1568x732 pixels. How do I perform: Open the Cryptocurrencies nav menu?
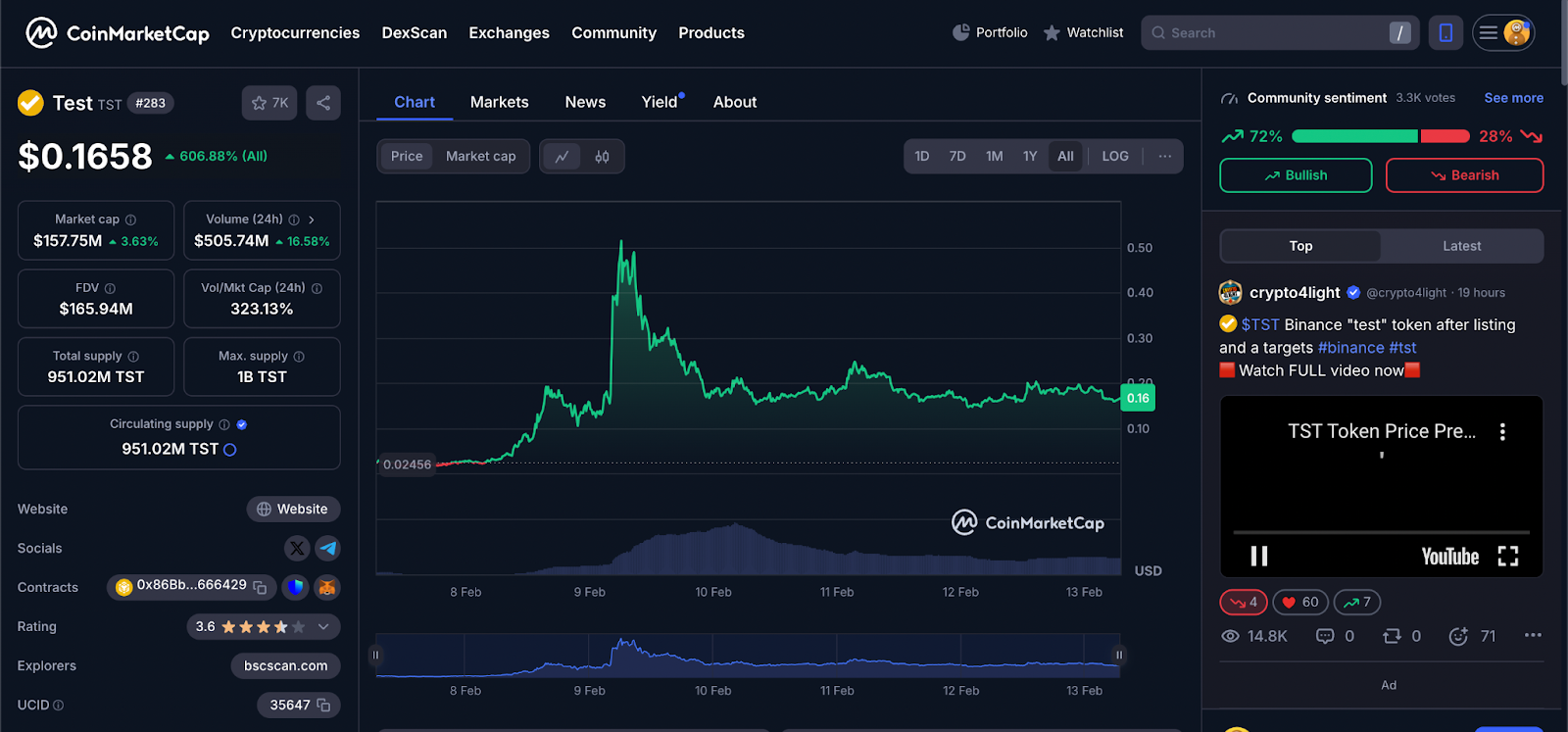(x=295, y=32)
